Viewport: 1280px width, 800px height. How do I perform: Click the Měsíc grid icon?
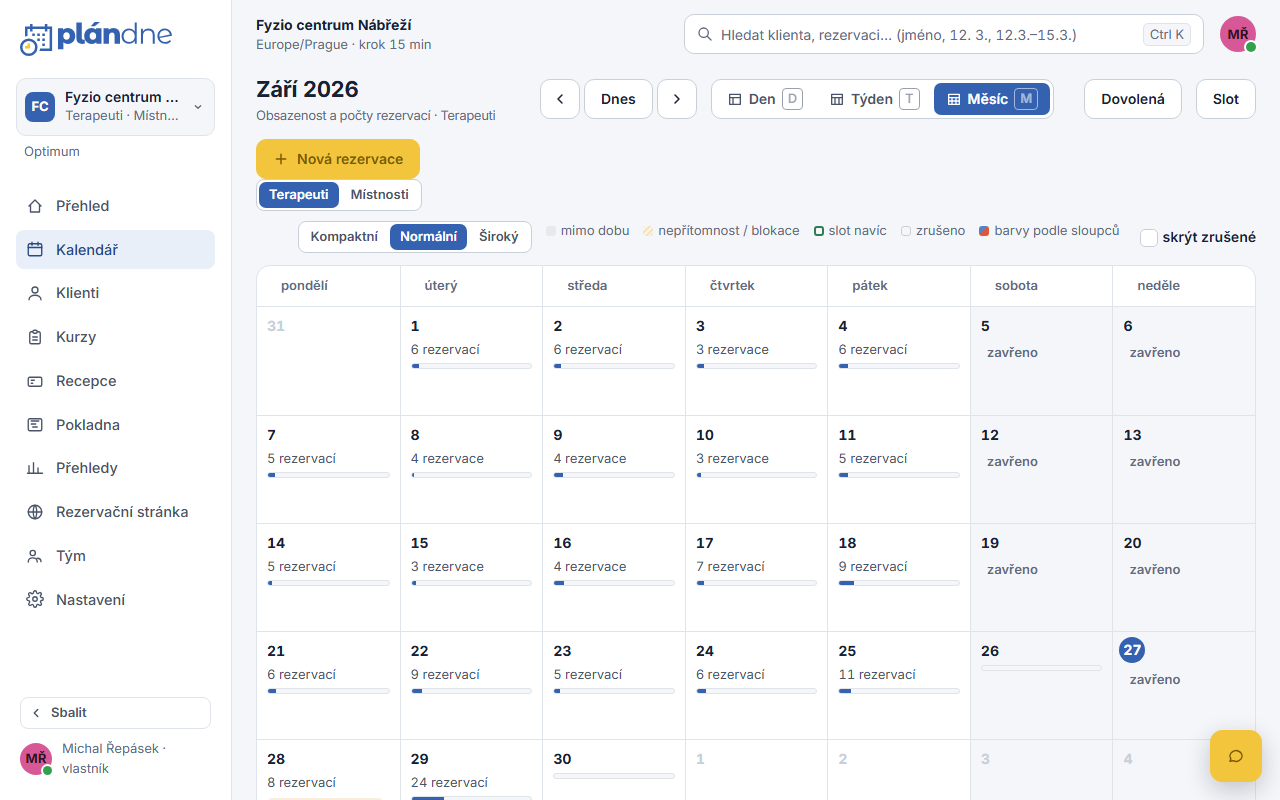coord(954,99)
